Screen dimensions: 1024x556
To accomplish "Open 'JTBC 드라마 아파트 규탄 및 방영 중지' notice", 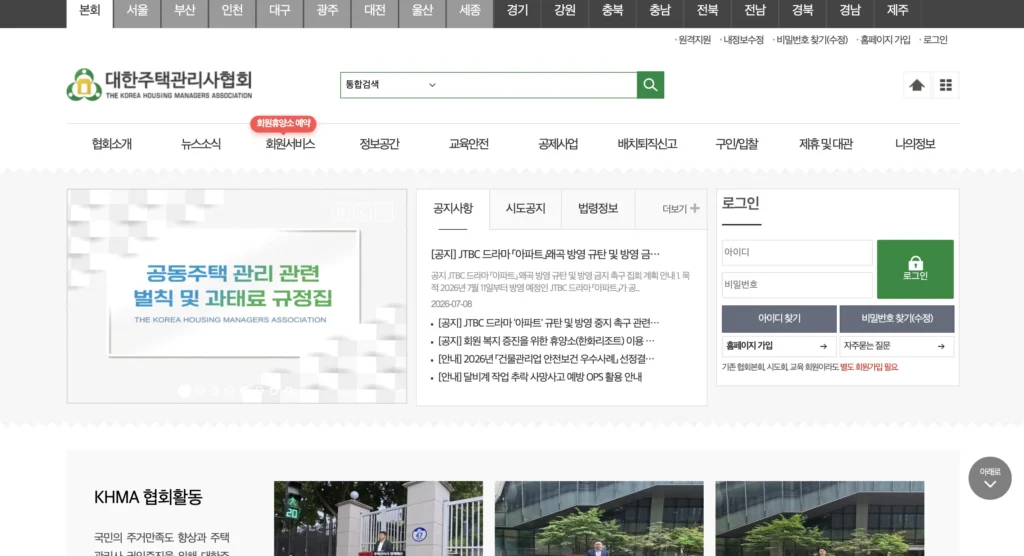I will 548,323.
